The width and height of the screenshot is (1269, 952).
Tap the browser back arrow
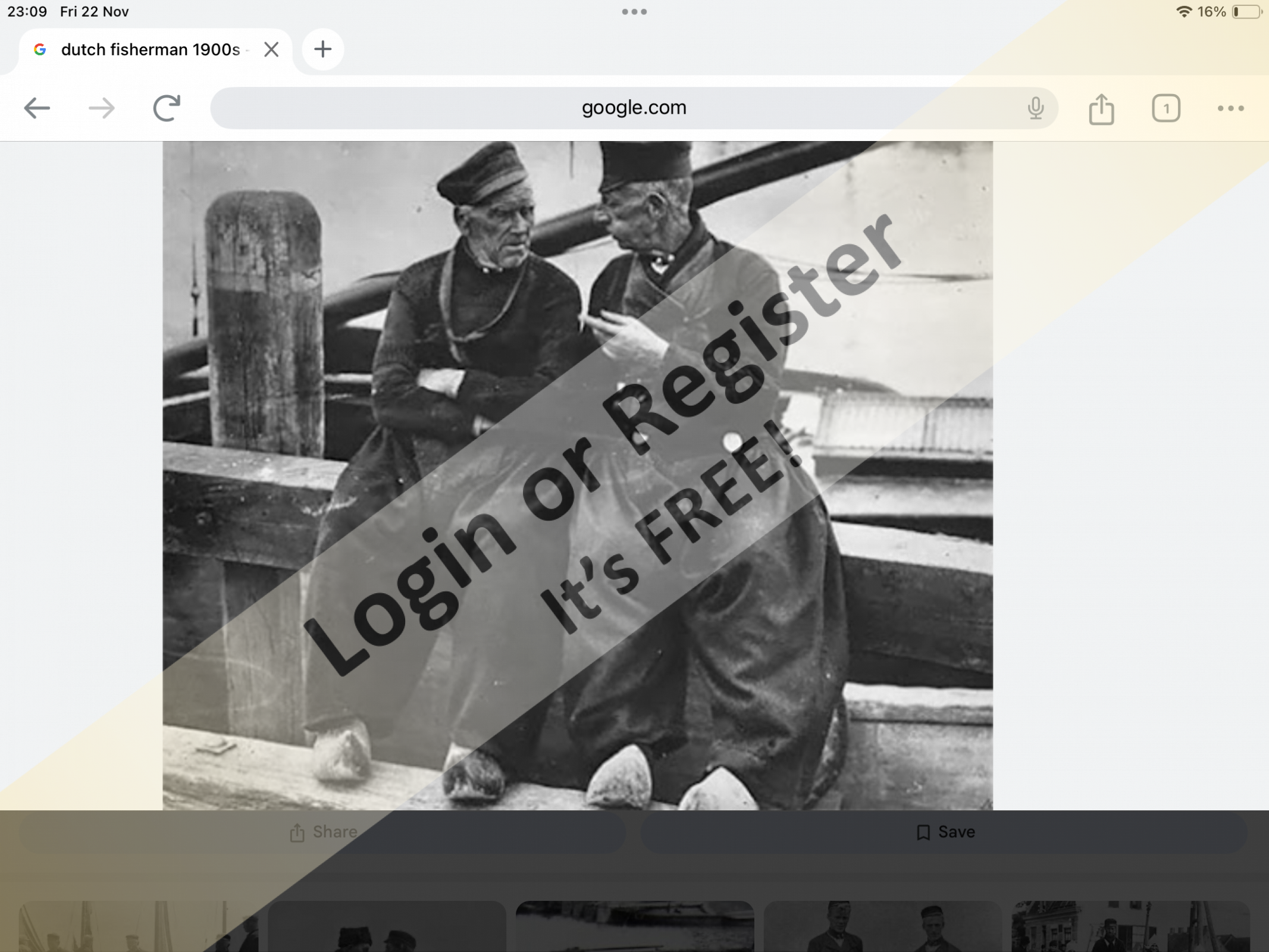37,108
